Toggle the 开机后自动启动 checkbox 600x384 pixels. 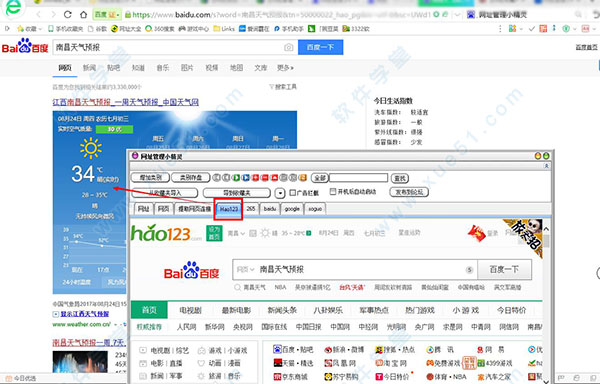coord(333,191)
